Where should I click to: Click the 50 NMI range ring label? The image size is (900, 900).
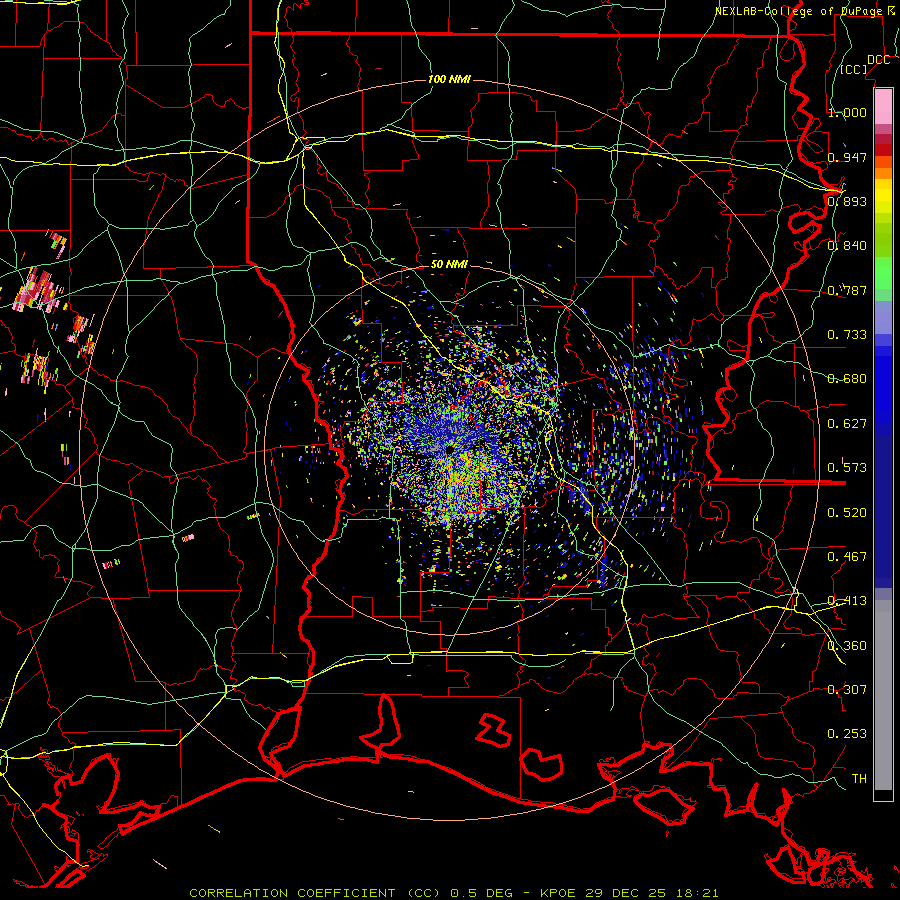(449, 264)
